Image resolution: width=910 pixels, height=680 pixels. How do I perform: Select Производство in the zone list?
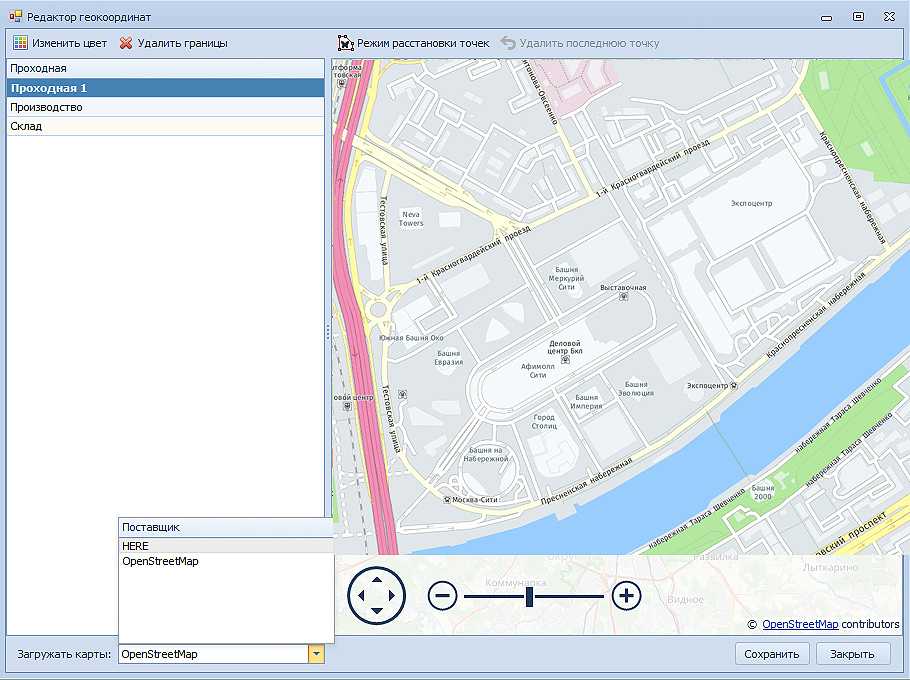point(165,107)
